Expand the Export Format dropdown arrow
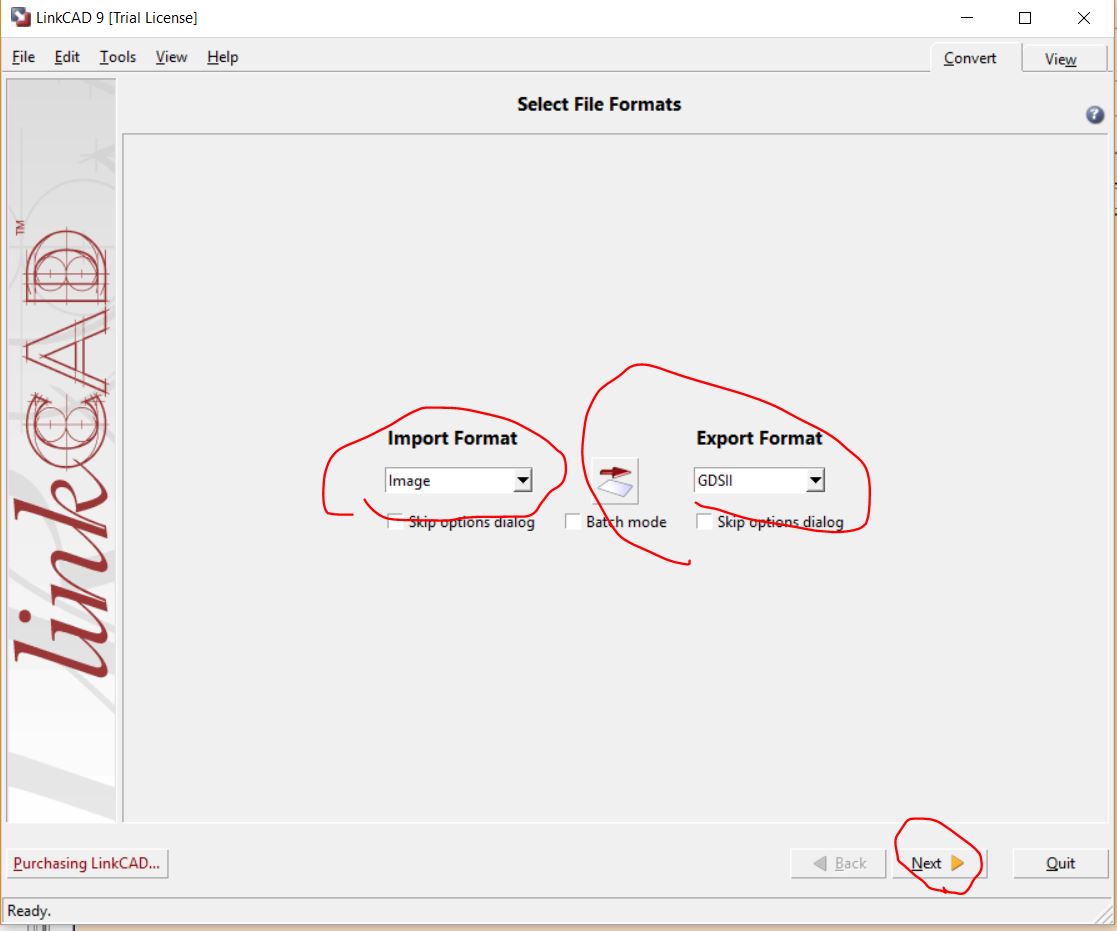This screenshot has width=1117, height=931. [x=815, y=481]
